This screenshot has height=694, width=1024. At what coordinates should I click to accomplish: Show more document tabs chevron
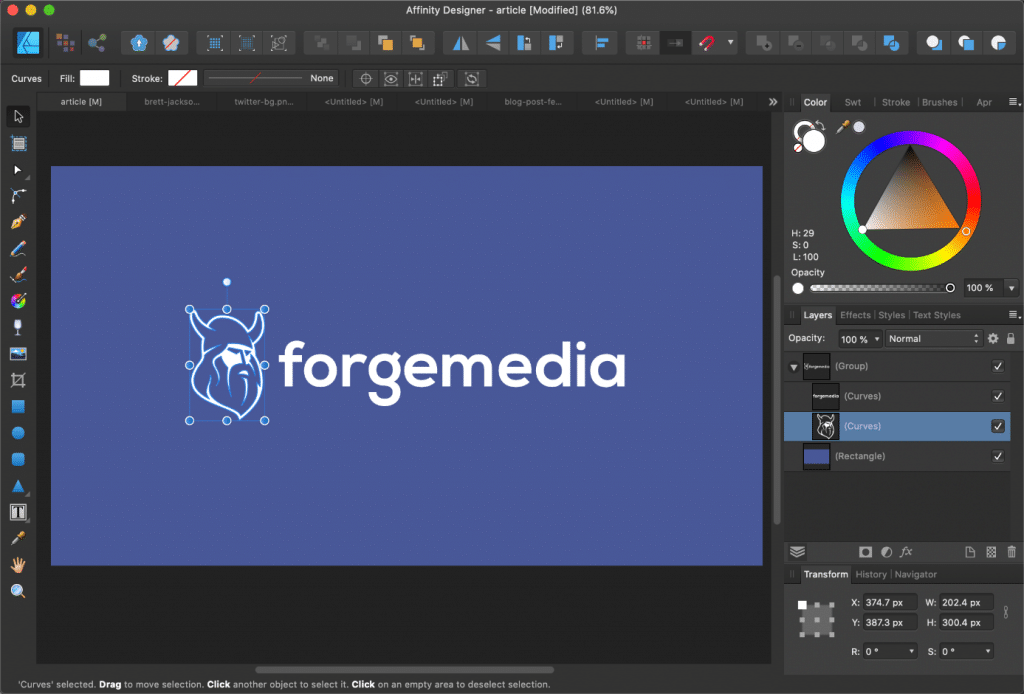coord(773,102)
